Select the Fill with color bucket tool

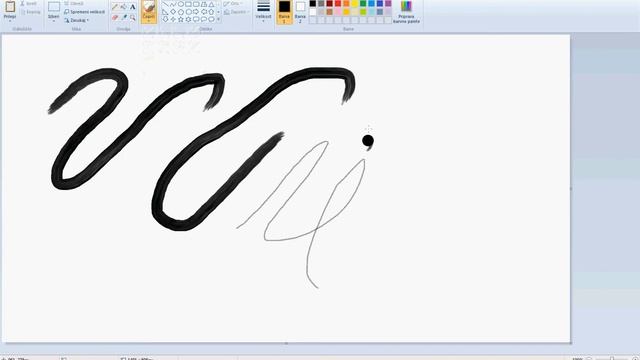(124, 7)
